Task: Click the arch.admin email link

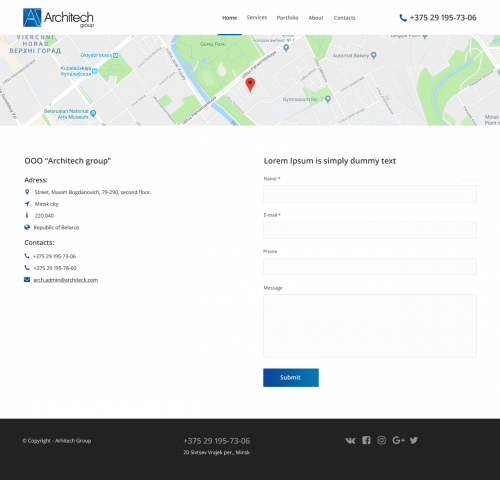Action: click(x=66, y=280)
